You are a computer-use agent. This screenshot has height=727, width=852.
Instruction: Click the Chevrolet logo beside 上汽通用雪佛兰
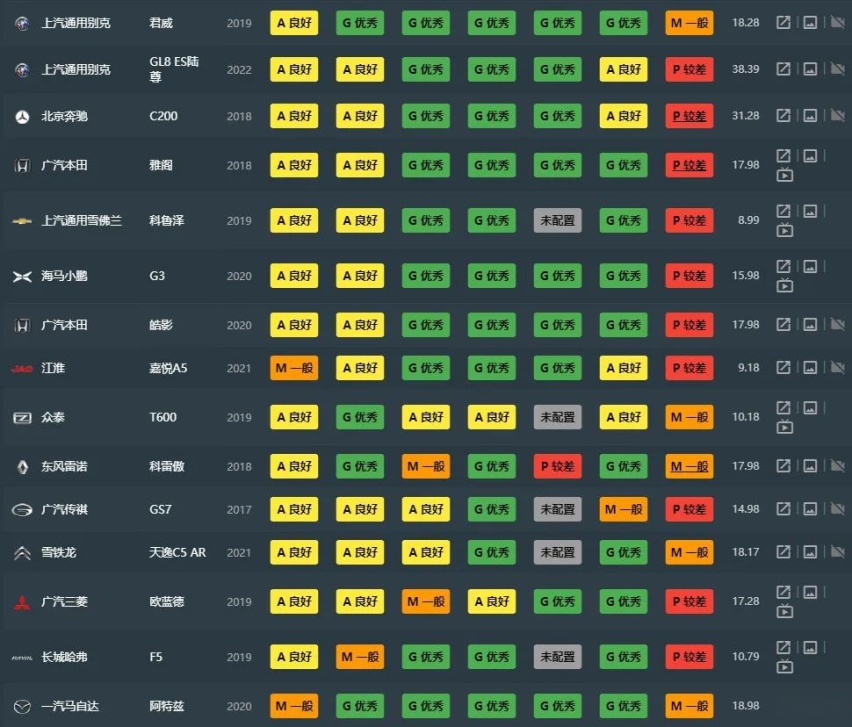(22, 221)
